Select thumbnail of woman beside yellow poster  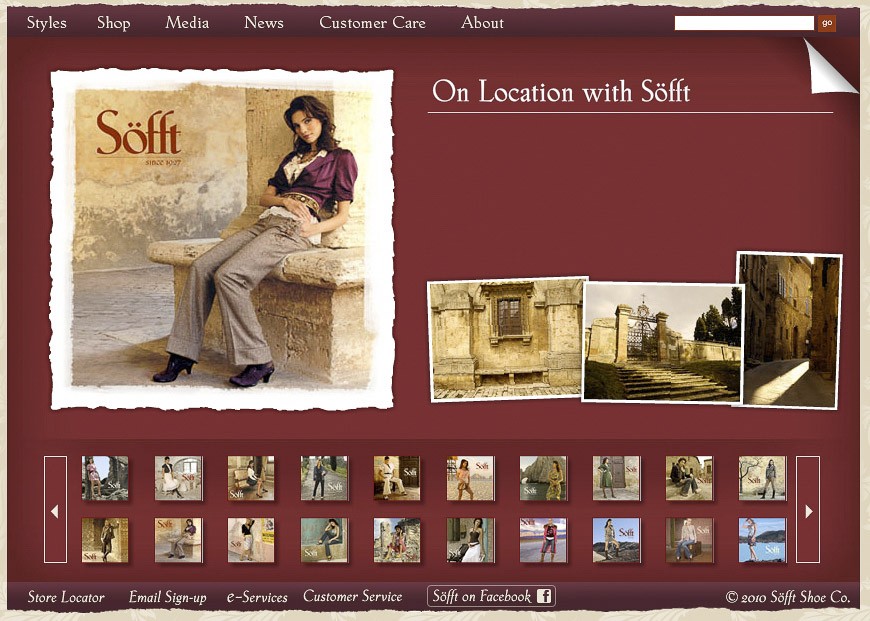(251, 540)
